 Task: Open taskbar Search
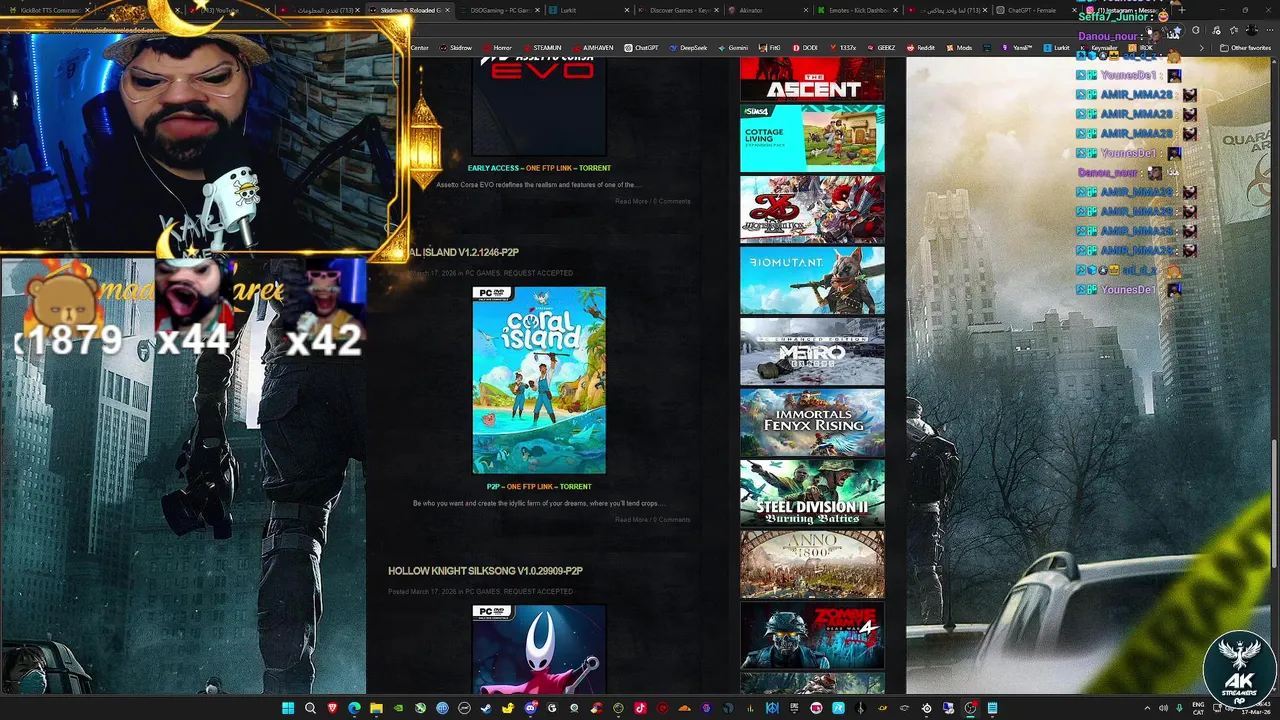pyautogui.click(x=310, y=708)
